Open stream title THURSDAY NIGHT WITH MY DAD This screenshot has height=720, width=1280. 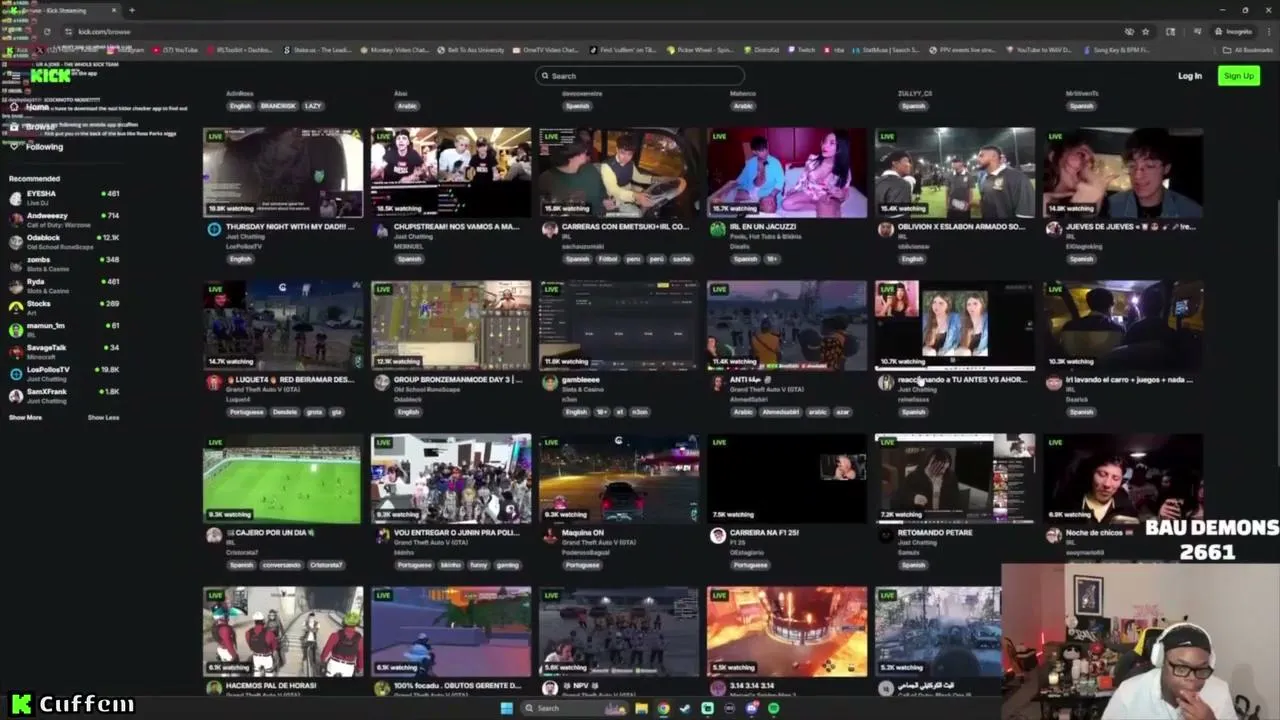click(290, 227)
